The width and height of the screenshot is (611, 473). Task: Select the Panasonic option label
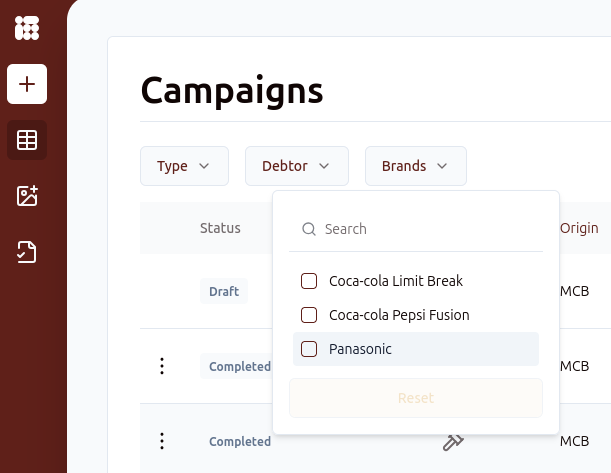[360, 349]
